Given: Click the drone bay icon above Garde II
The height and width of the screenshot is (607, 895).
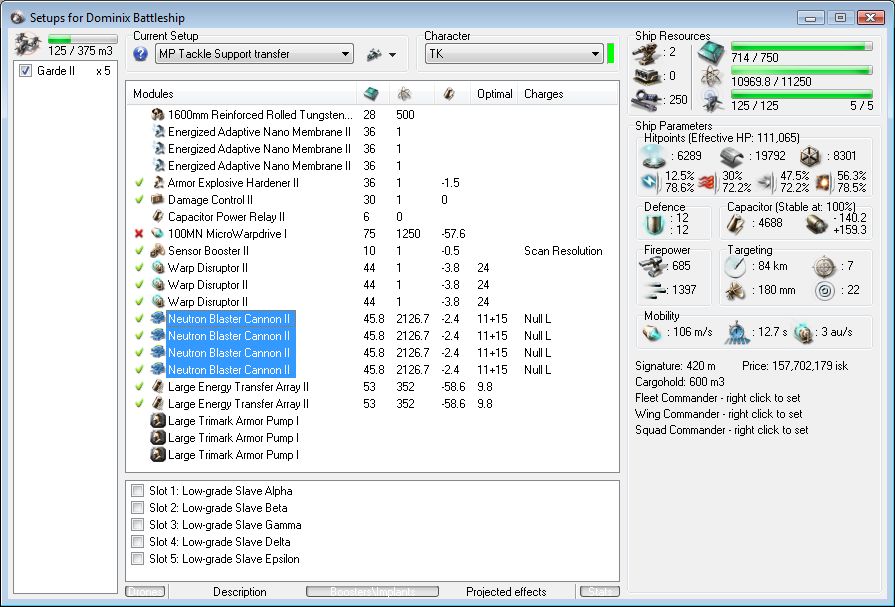Looking at the screenshot, I should coord(27,44).
